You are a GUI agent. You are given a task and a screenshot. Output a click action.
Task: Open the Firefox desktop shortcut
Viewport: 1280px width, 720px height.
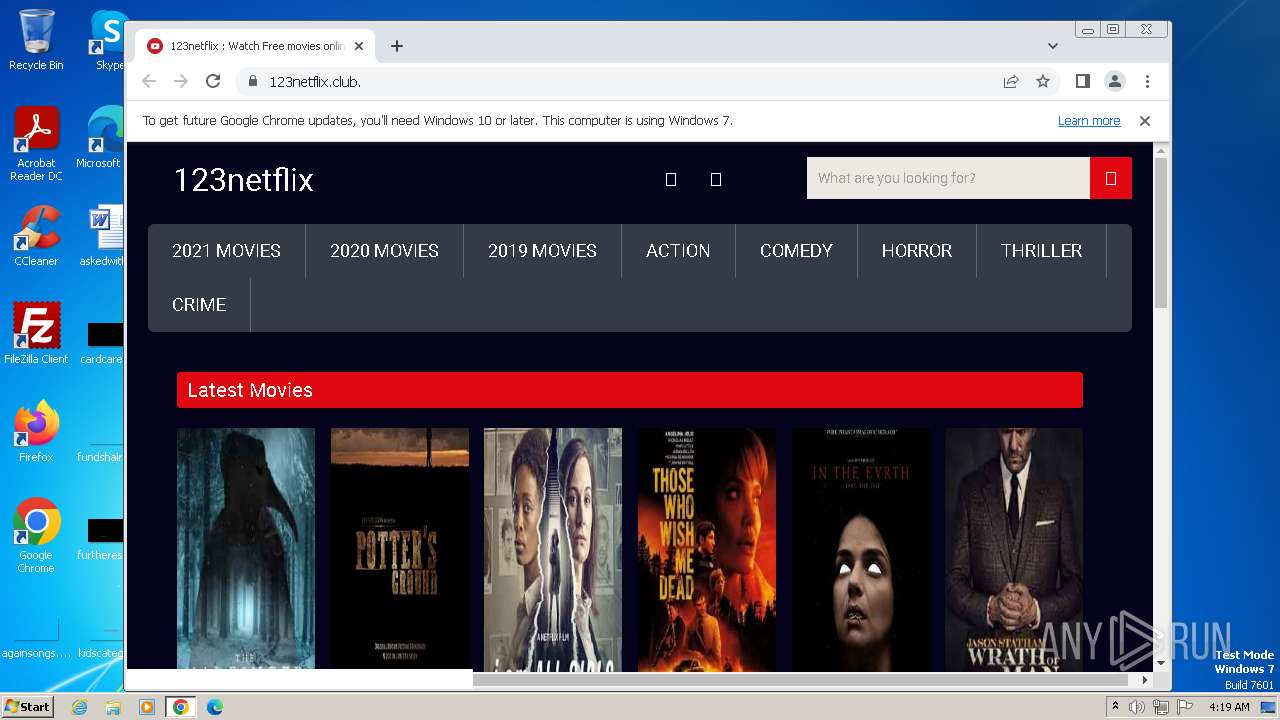tap(36, 432)
